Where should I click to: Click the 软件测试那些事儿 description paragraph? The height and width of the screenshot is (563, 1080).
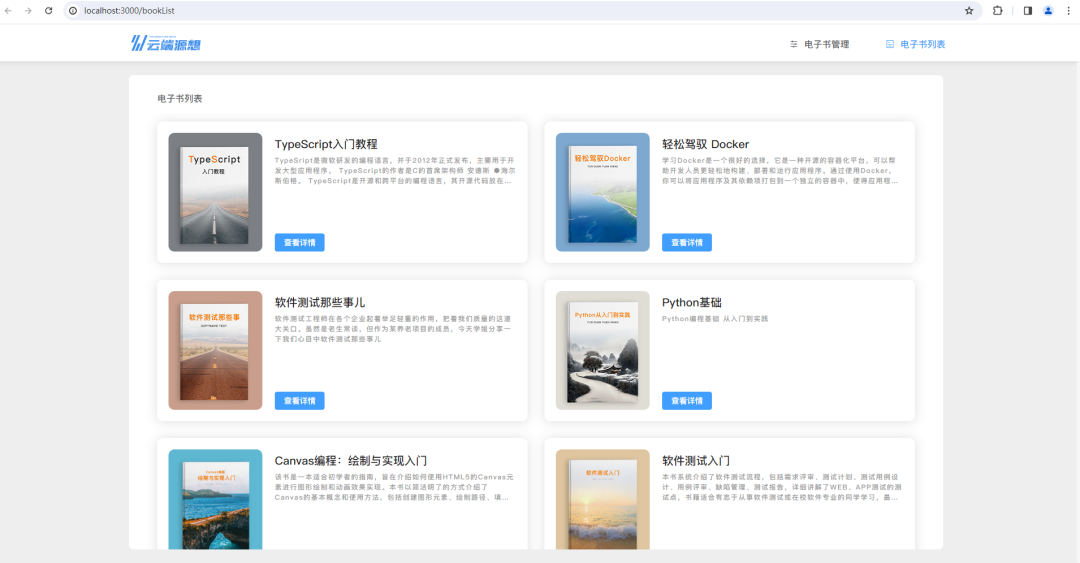(393, 329)
